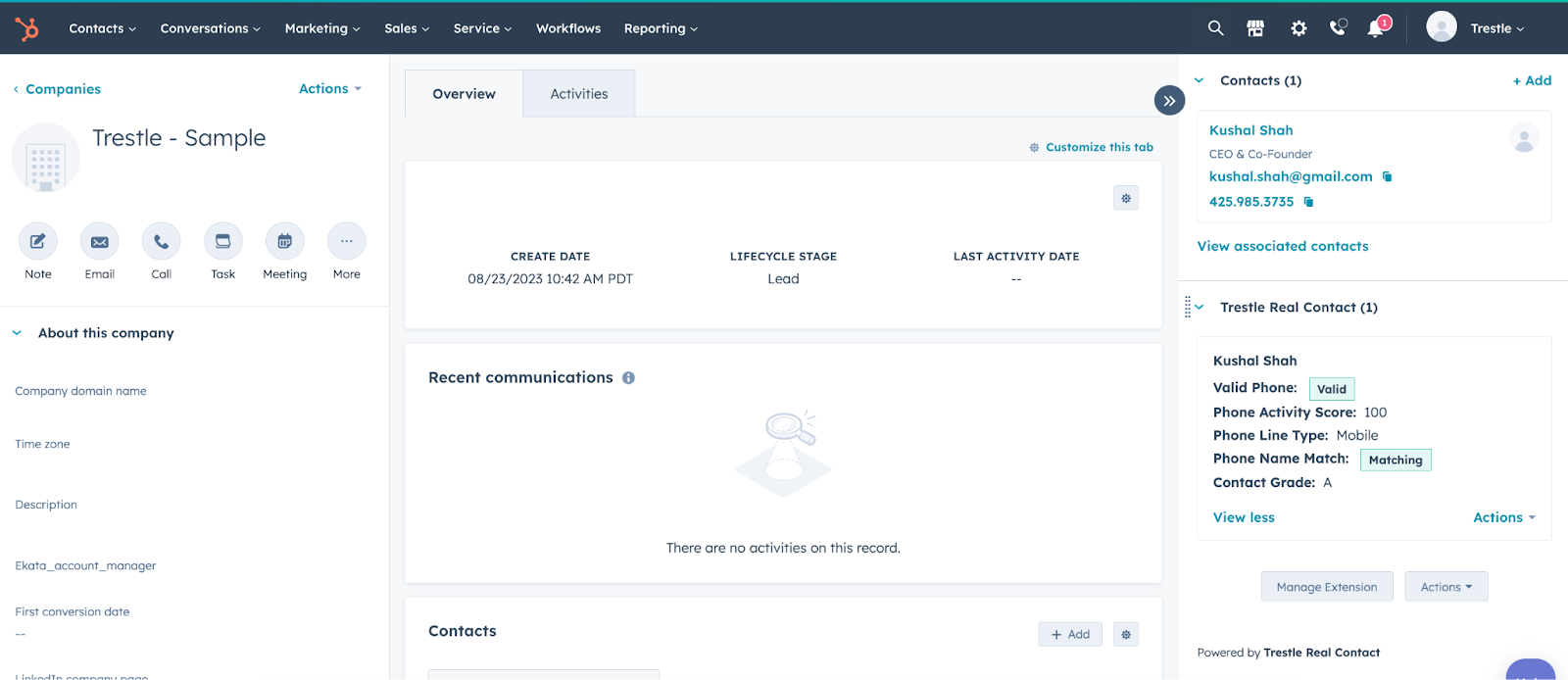Image resolution: width=1568 pixels, height=680 pixels.
Task: Collapse the Trestle Real Contact section
Action: [1200, 308]
